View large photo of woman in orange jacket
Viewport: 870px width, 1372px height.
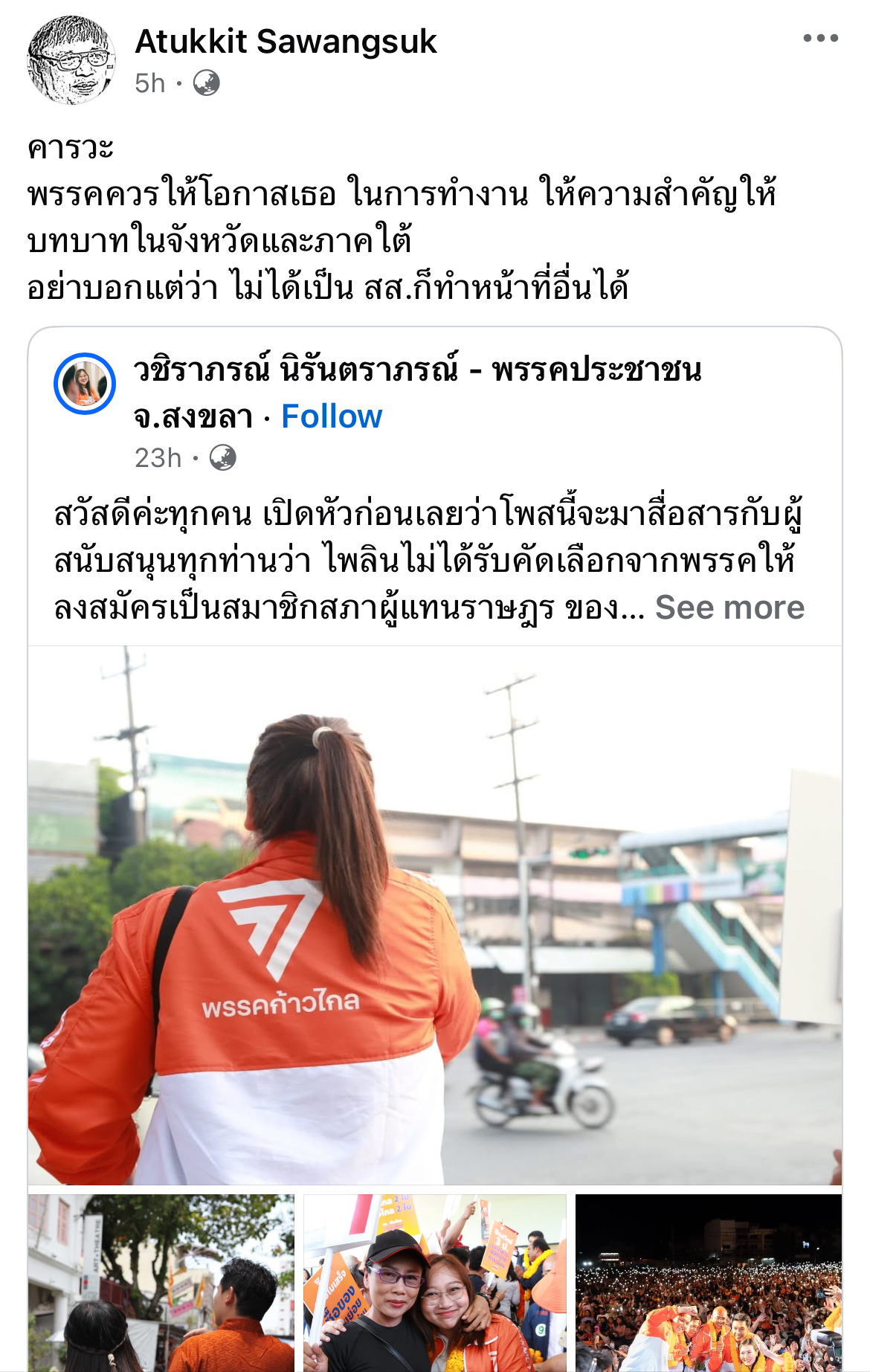click(x=435, y=915)
